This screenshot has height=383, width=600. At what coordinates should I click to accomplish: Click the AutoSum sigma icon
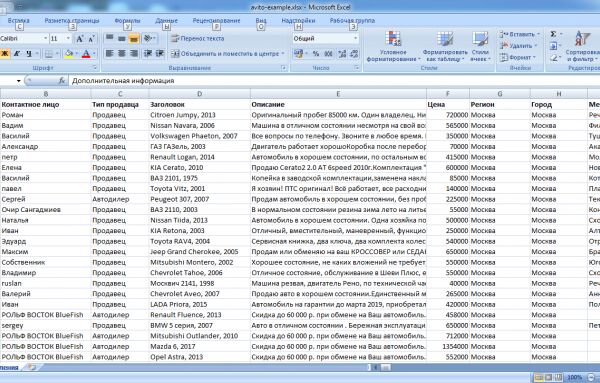coord(553,34)
